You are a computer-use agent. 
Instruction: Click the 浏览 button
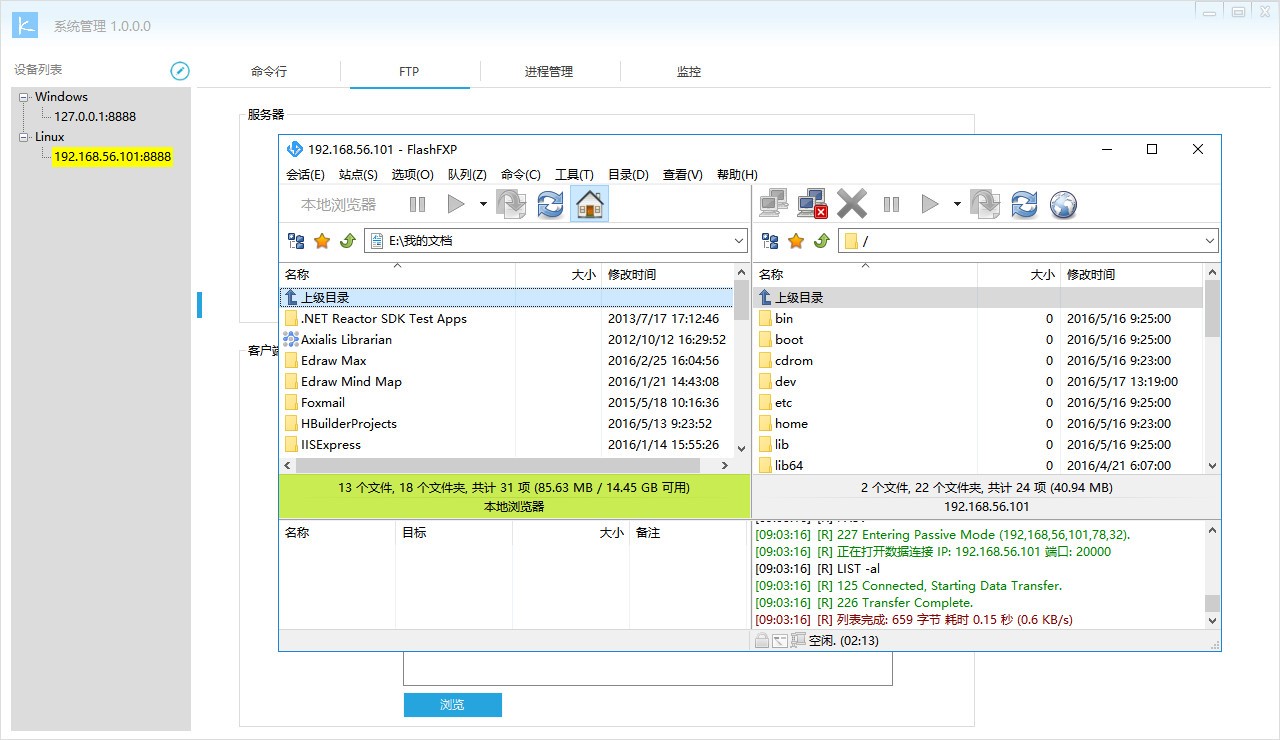tap(452, 705)
